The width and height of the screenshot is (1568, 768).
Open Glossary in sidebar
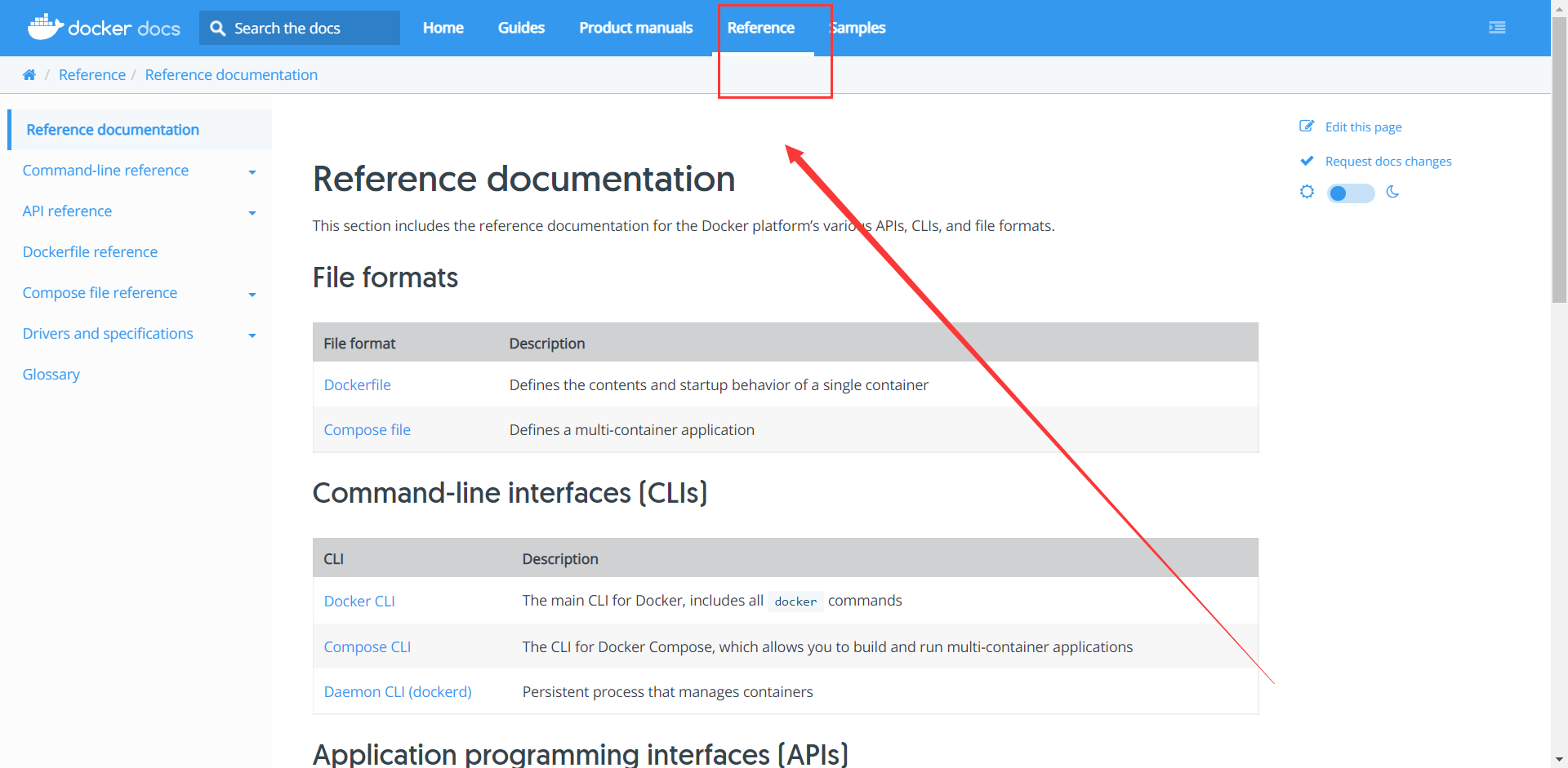[51, 375]
